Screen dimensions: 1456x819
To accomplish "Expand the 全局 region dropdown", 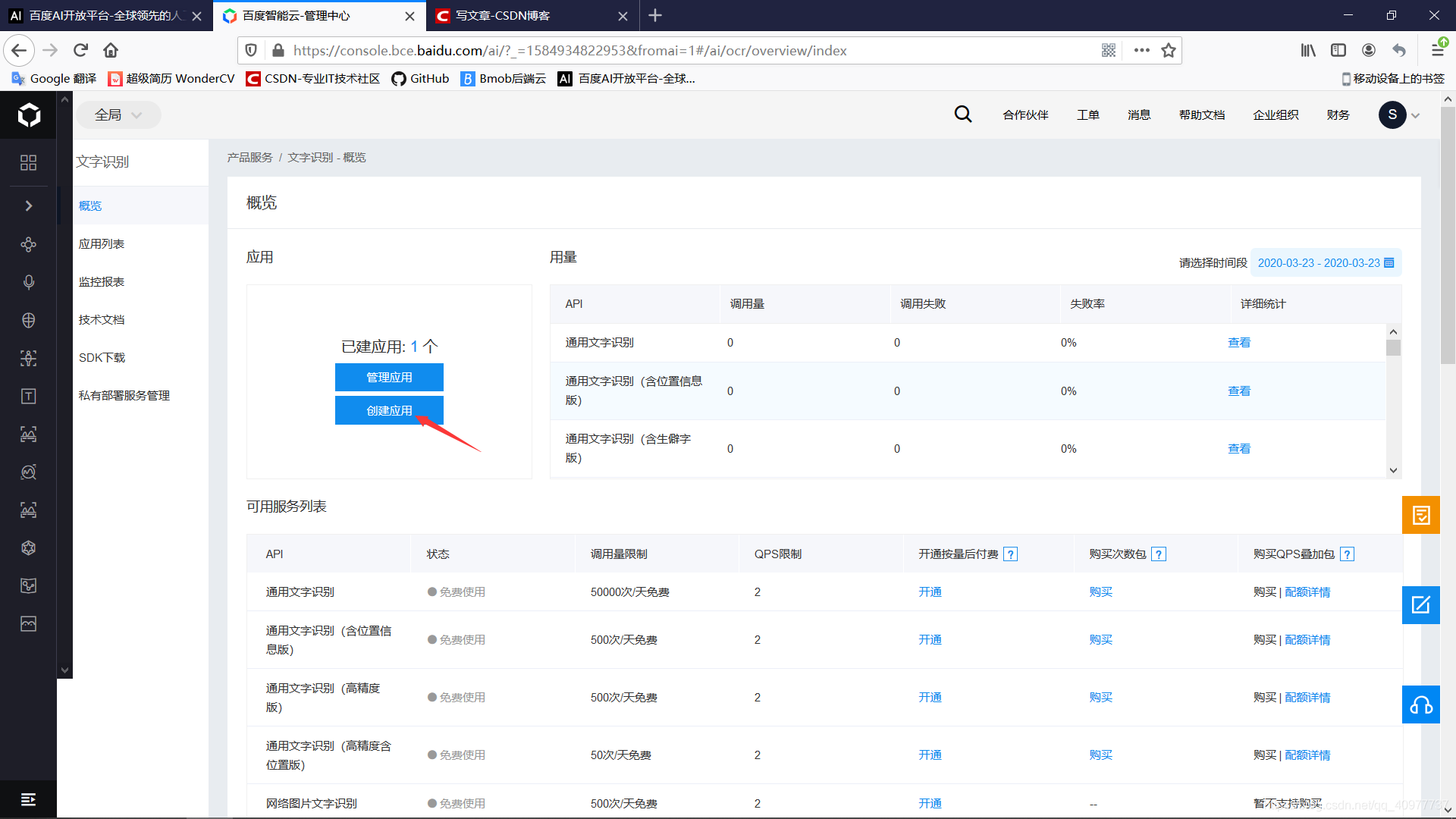I will tap(118, 115).
